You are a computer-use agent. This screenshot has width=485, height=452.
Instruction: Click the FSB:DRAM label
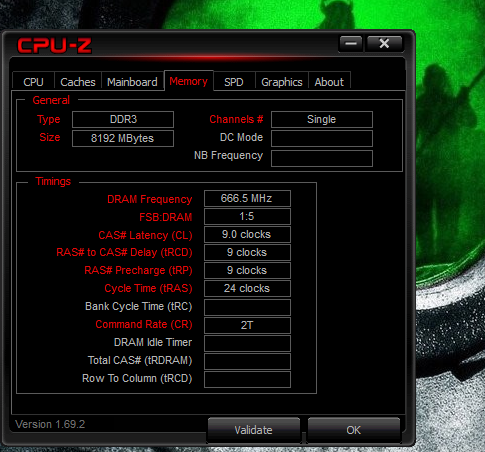(166, 217)
